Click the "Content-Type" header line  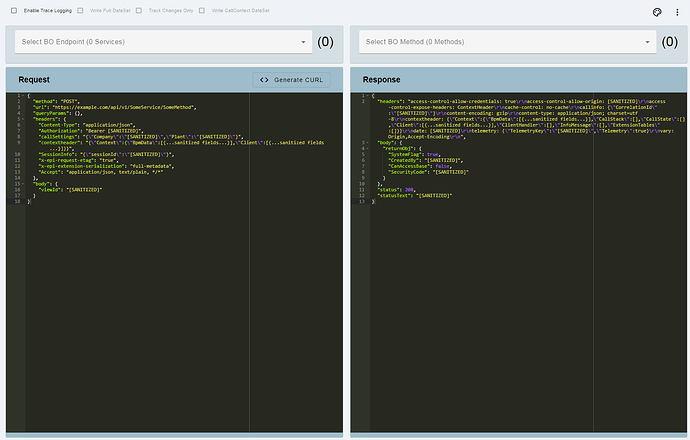click(x=87, y=125)
